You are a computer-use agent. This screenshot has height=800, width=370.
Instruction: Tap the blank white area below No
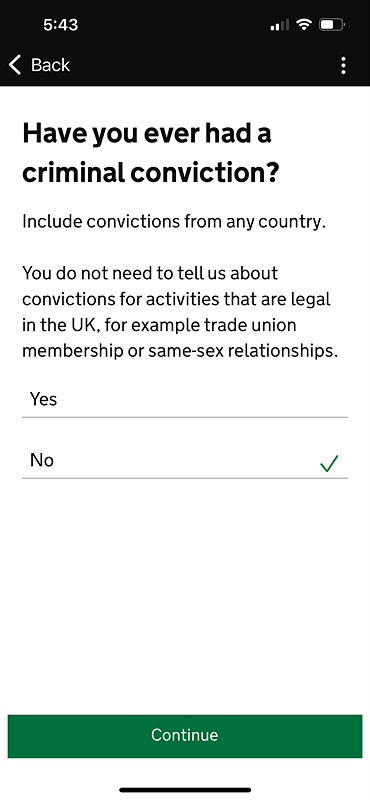[x=185, y=592]
